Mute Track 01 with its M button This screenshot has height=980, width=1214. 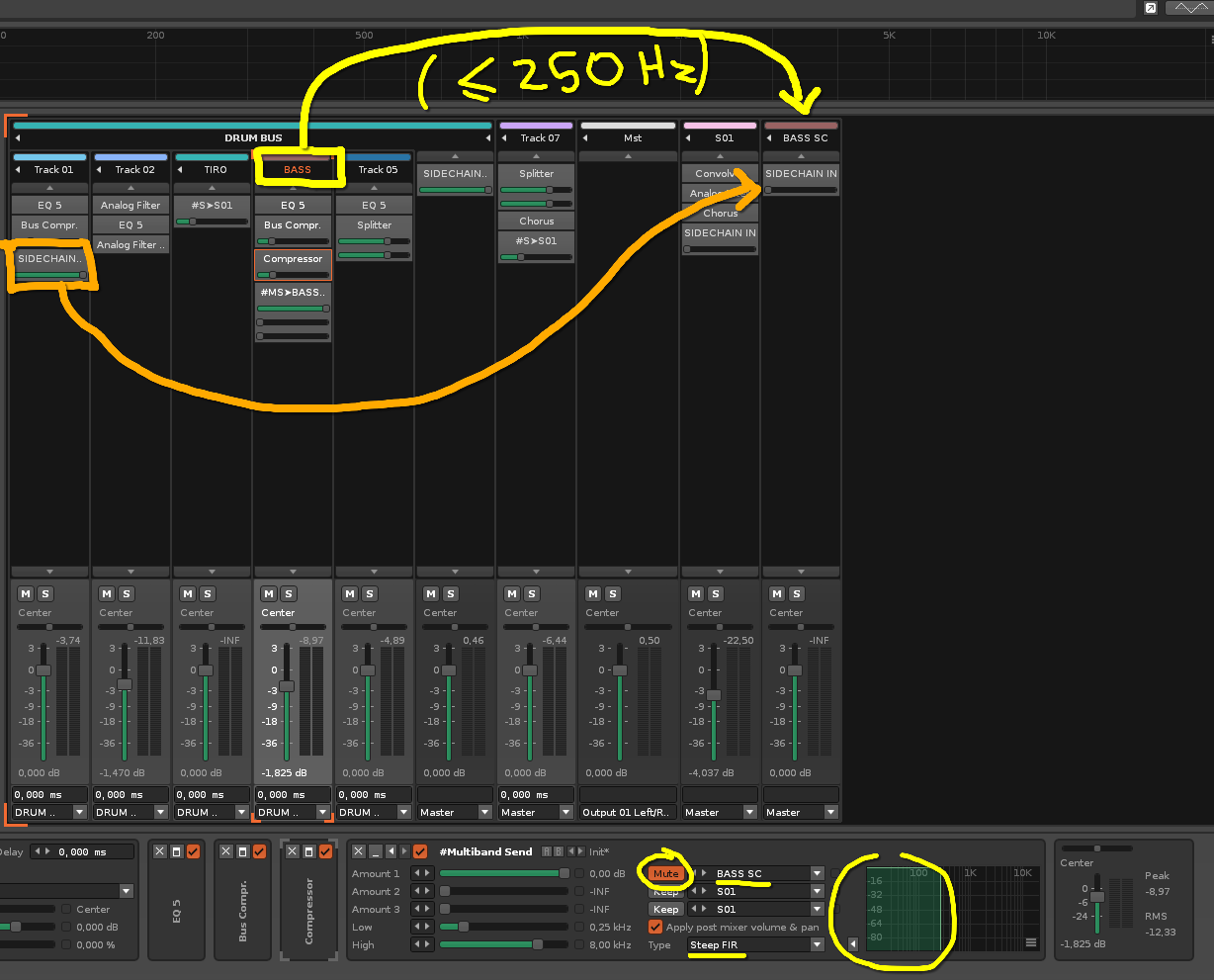pyautogui.click(x=26, y=594)
